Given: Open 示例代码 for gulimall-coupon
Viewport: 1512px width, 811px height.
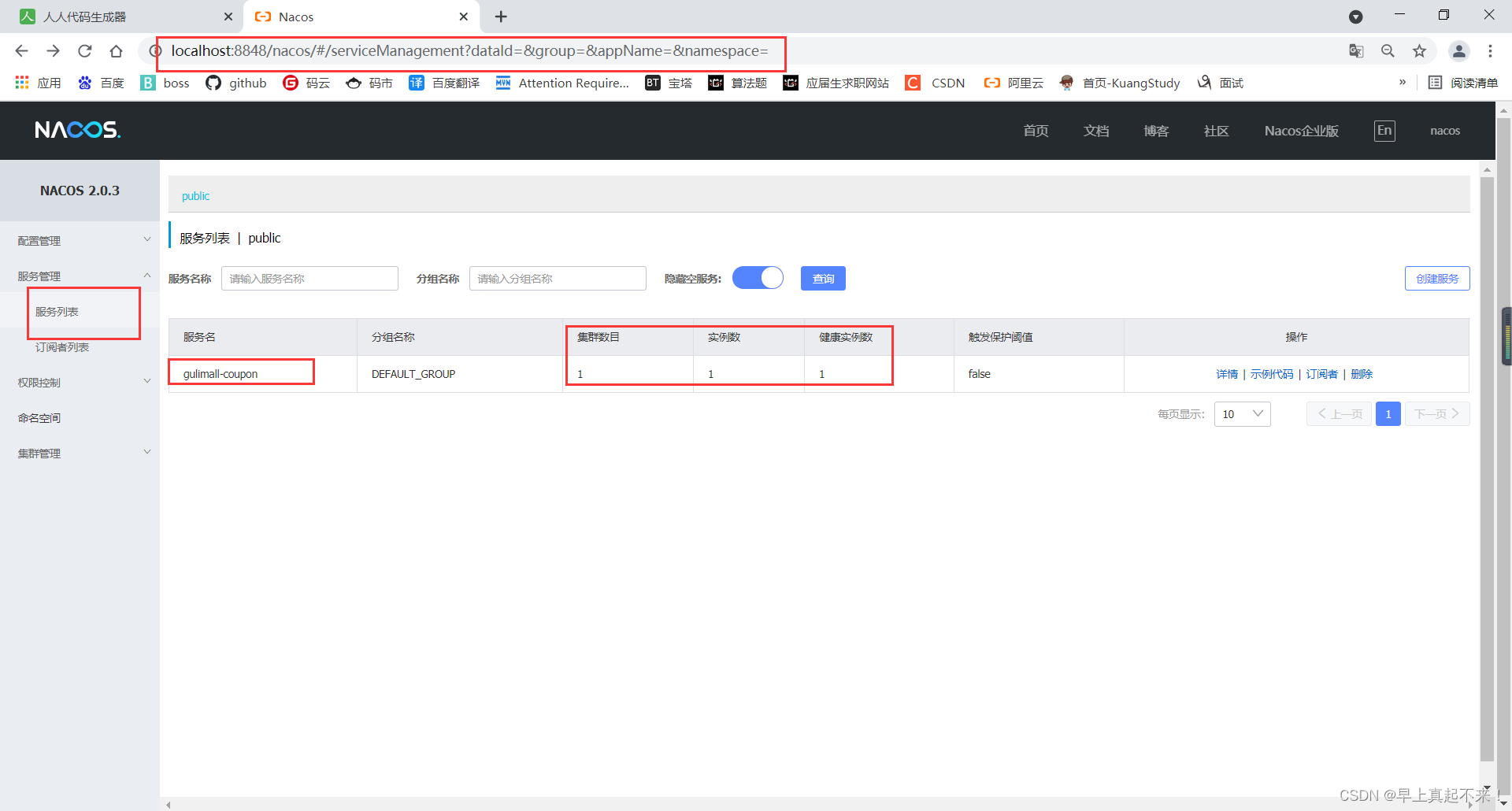Looking at the screenshot, I should coord(1272,374).
